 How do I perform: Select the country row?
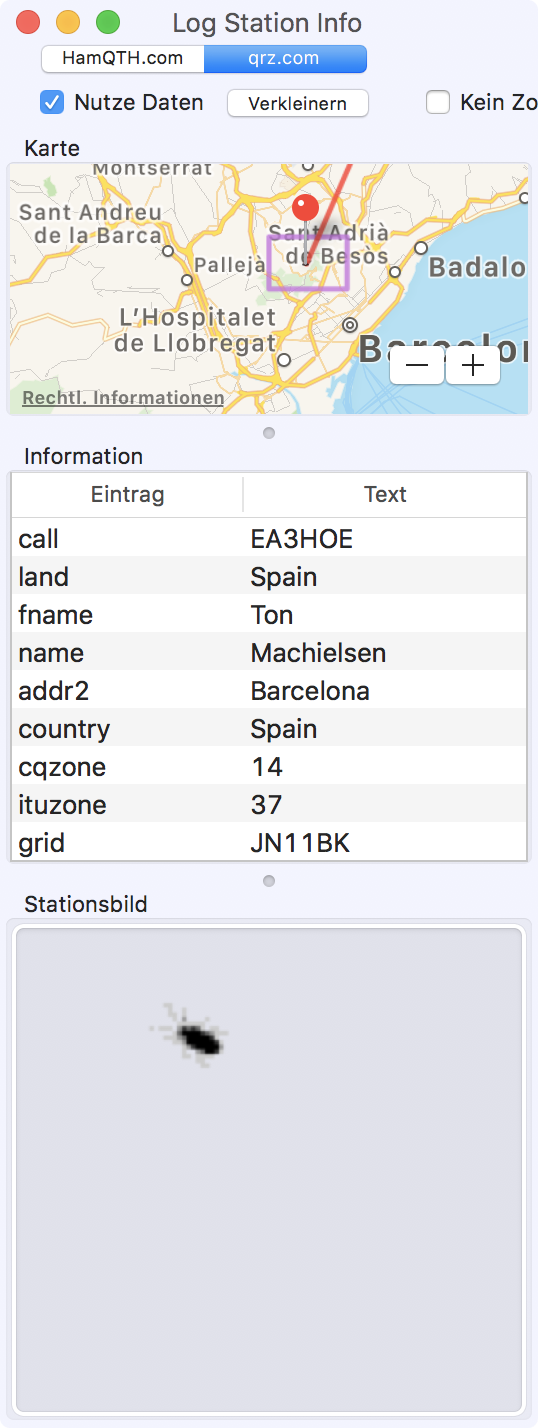pyautogui.click(x=269, y=729)
